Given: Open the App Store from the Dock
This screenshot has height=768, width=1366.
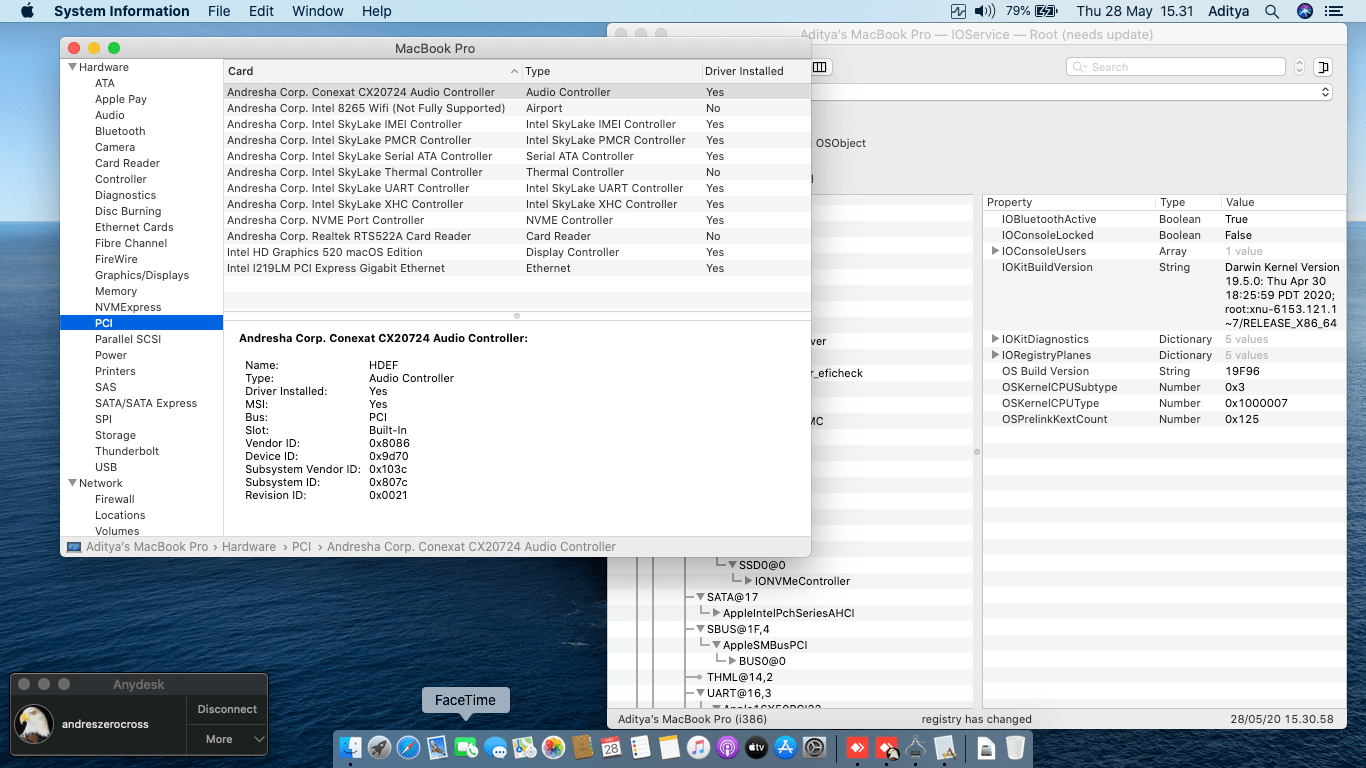Looking at the screenshot, I should 785,747.
